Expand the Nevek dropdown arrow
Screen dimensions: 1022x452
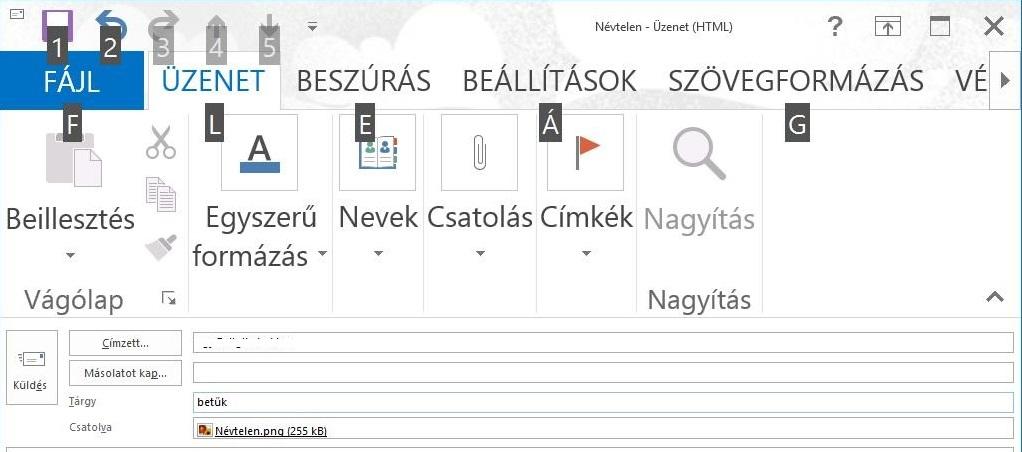[x=378, y=254]
